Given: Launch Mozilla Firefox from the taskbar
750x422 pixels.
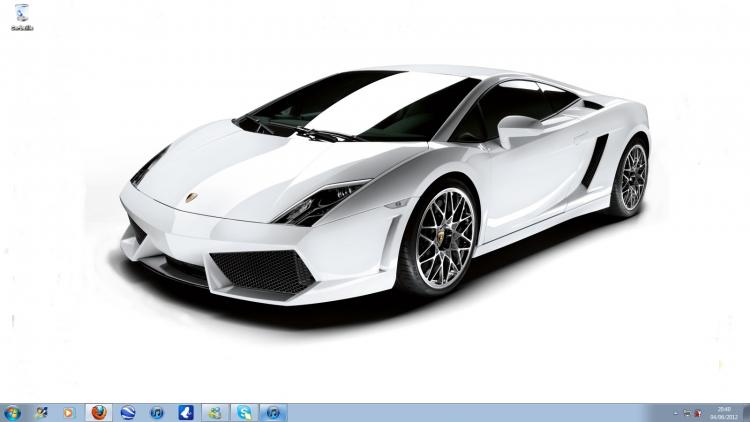Looking at the screenshot, I should (98, 412).
